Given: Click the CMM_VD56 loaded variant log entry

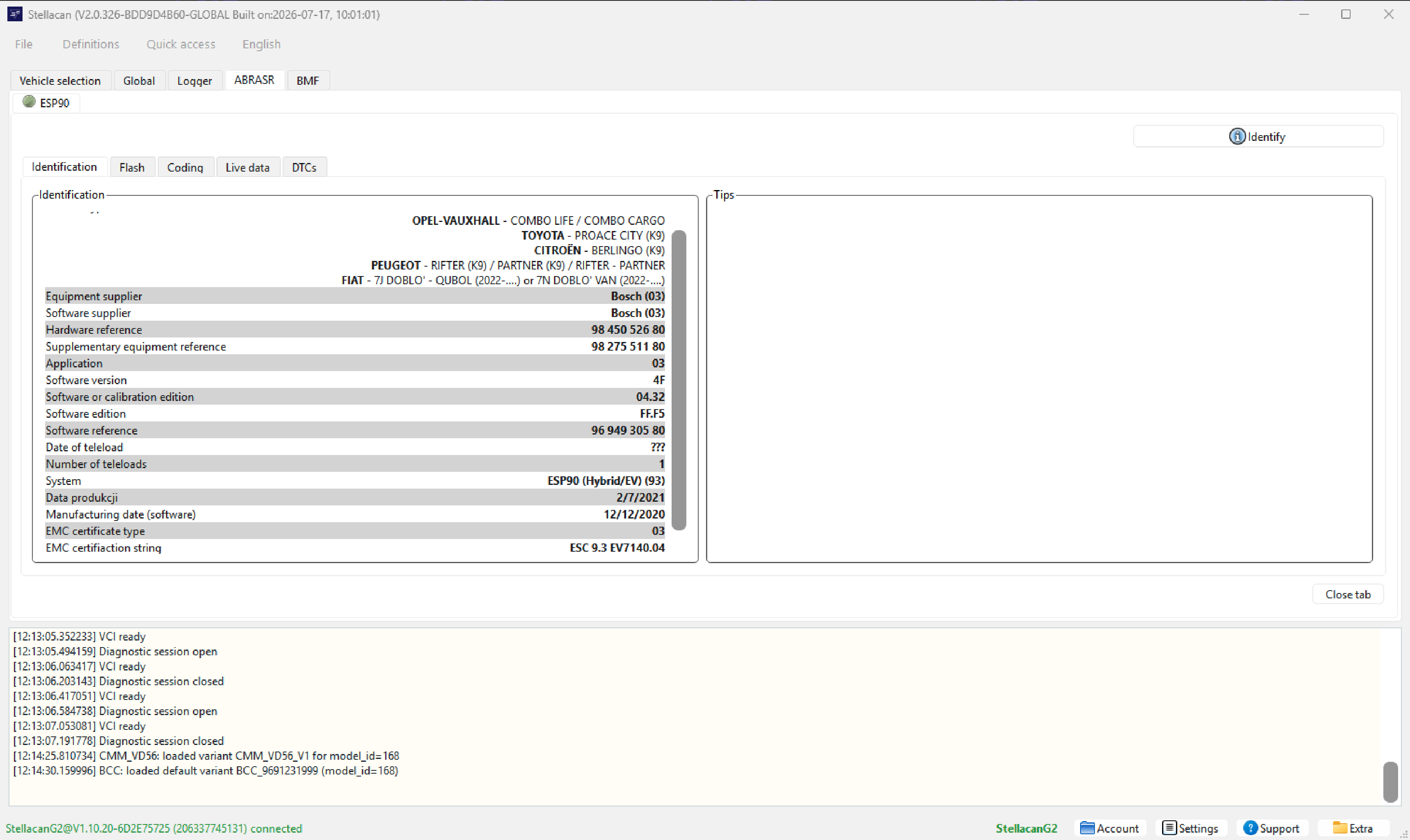Looking at the screenshot, I should 206,756.
